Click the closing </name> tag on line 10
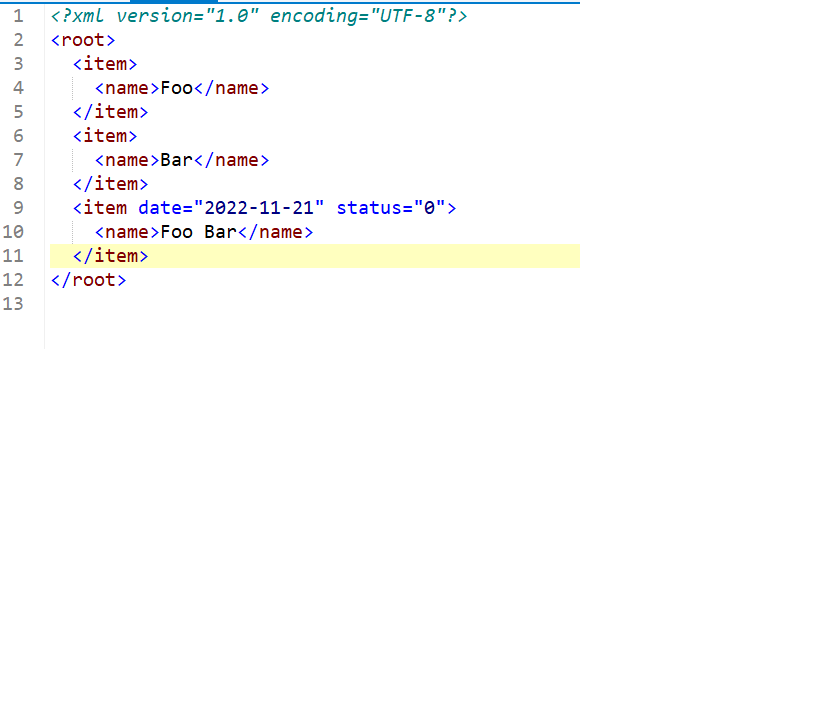Screen dimensions: 827x720 pyautogui.click(x=275, y=232)
